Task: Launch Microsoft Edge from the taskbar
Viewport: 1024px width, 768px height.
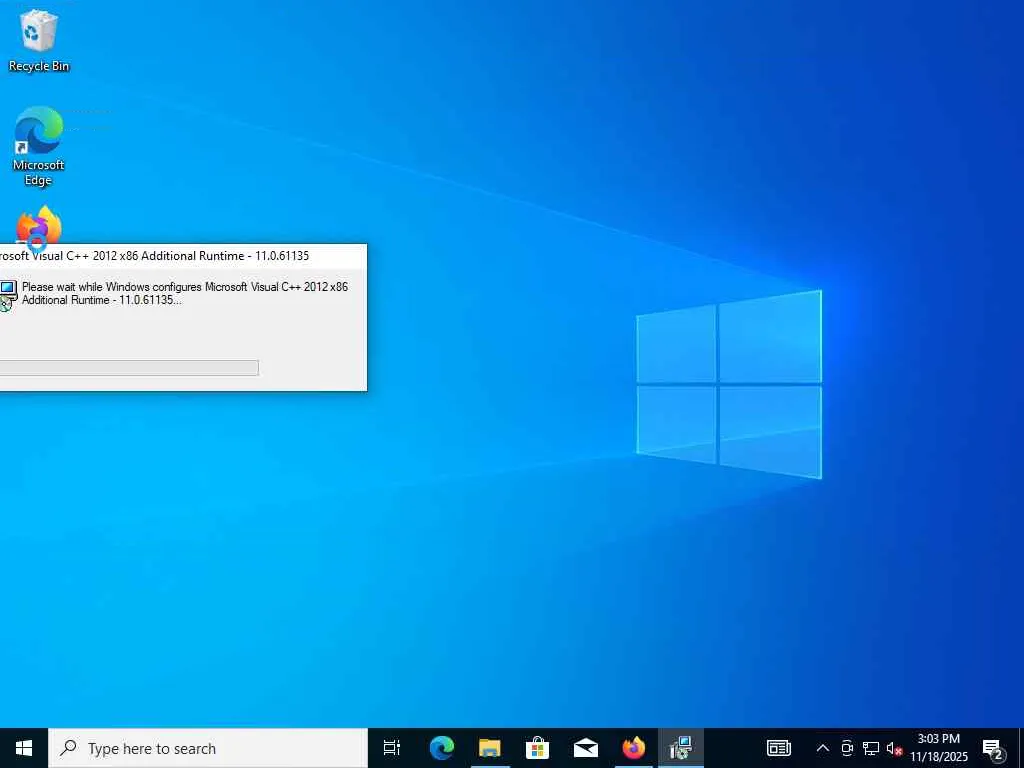Action: pyautogui.click(x=441, y=748)
